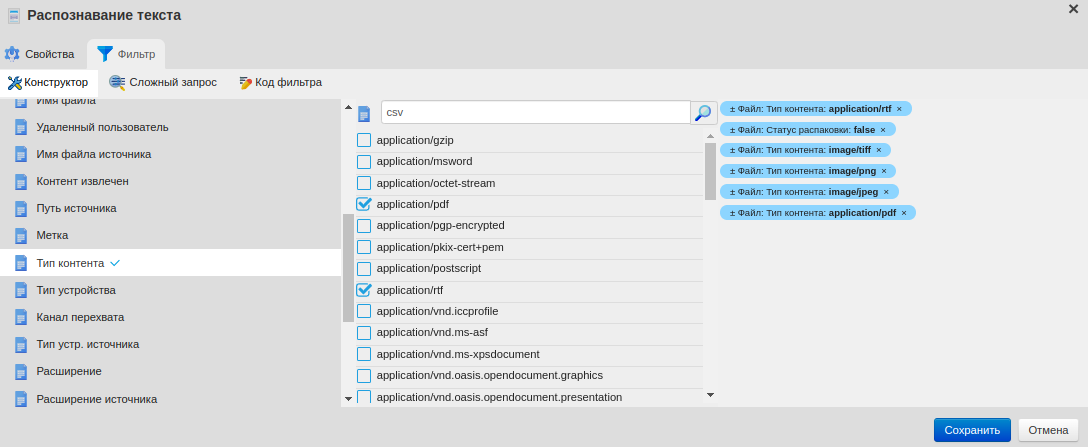This screenshot has width=1088, height=447.
Task: Uncheck the application/rtf checkbox
Action: coord(364,290)
